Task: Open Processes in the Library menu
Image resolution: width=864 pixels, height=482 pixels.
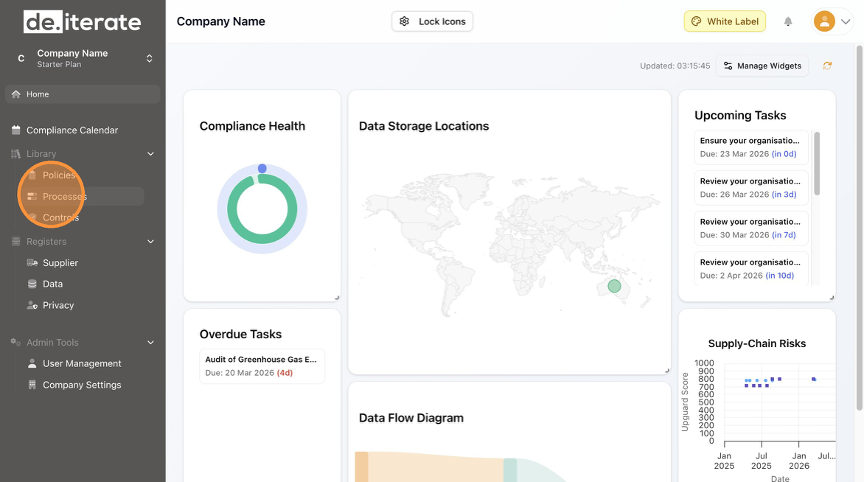Action: click(x=64, y=197)
